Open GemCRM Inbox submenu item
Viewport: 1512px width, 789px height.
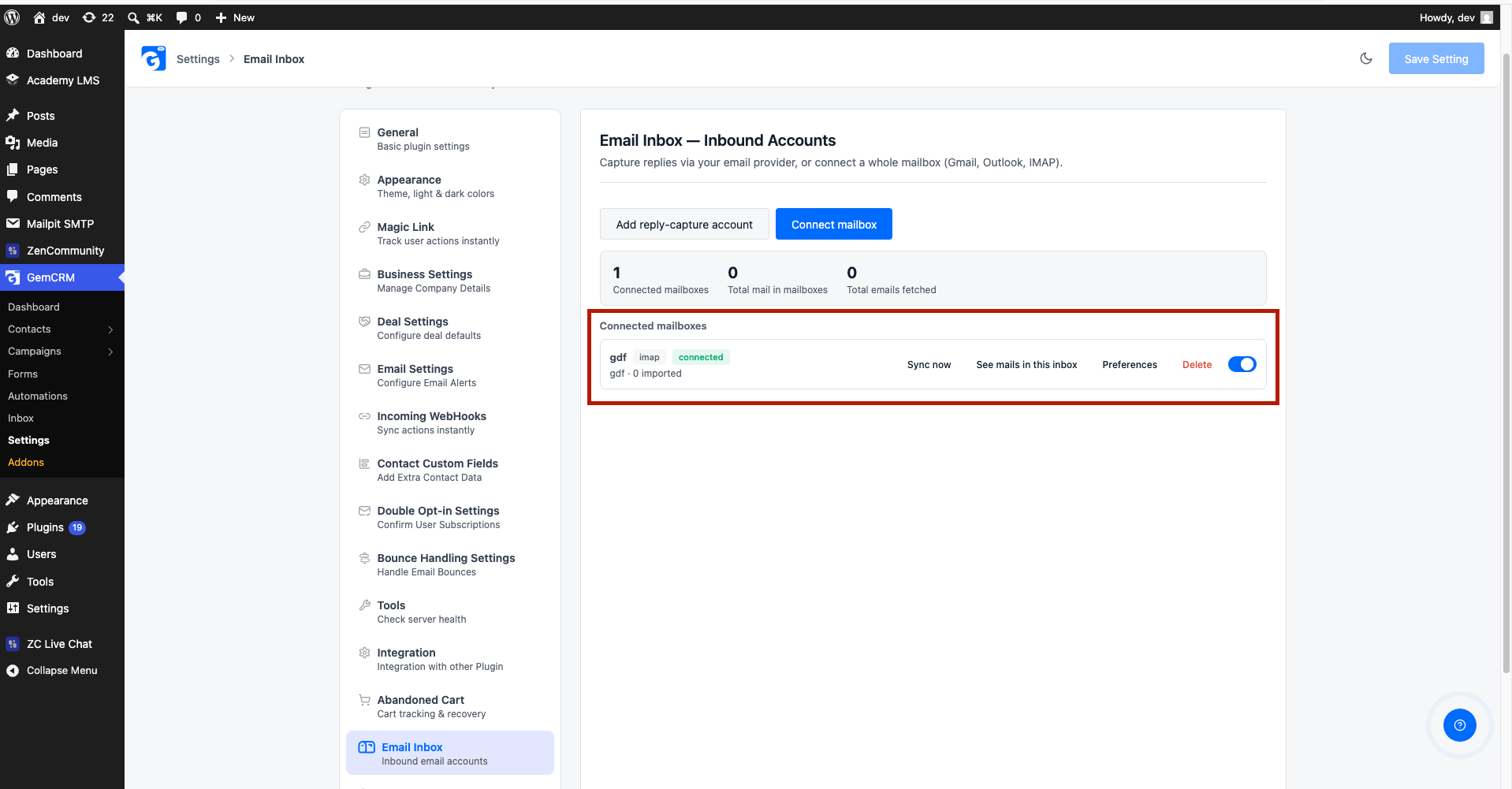(x=20, y=418)
